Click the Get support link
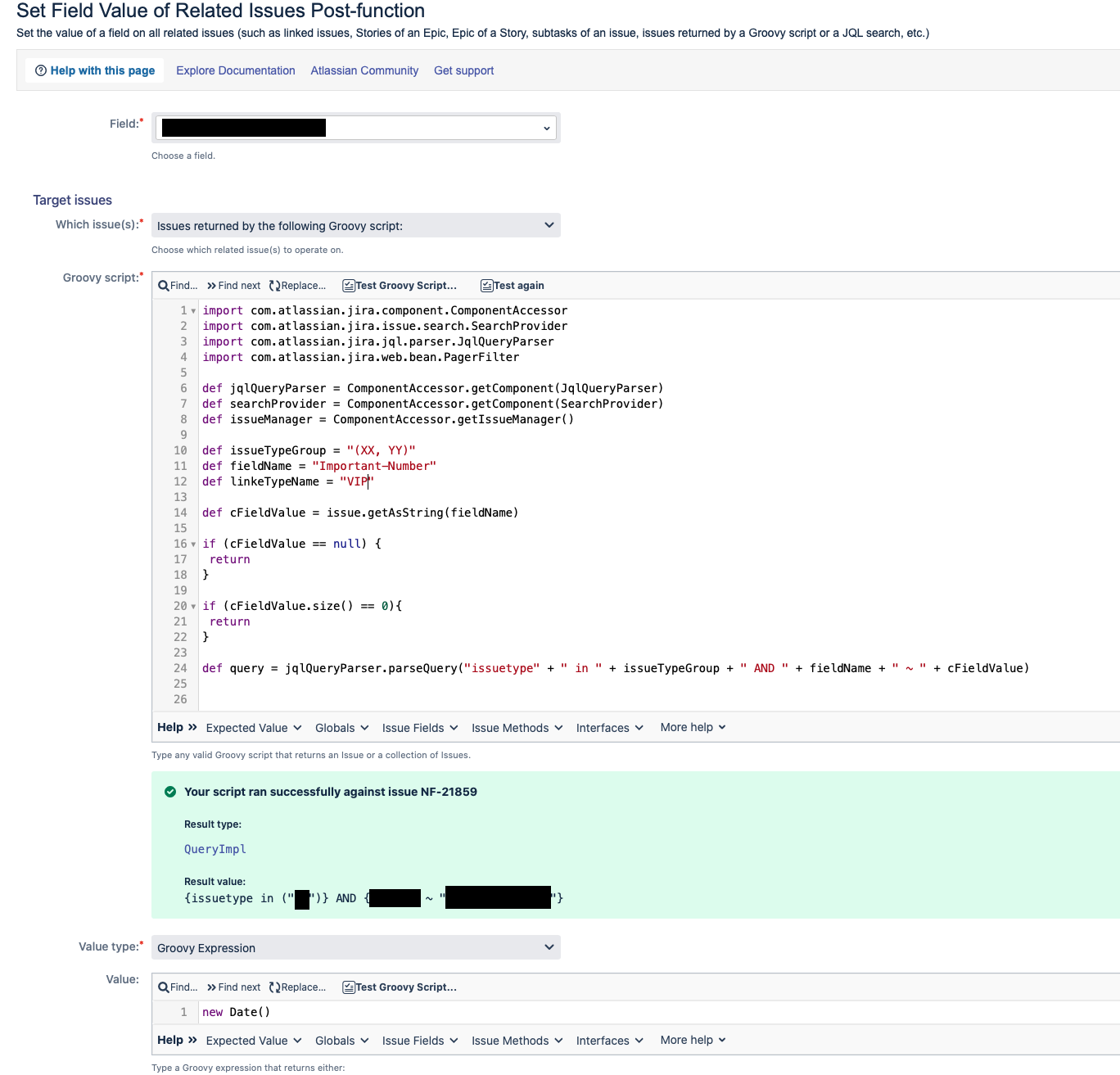This screenshot has height=1075, width=1120. point(463,70)
